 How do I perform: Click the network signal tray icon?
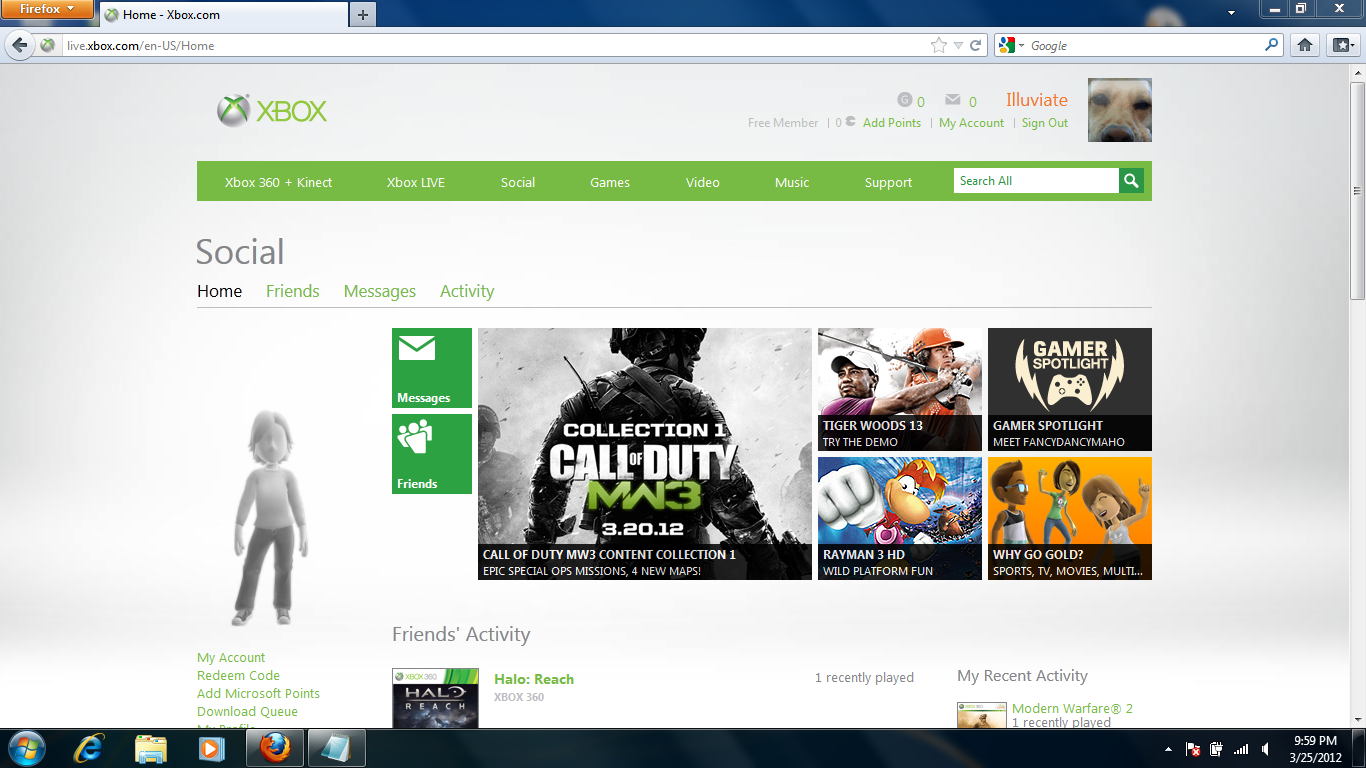(x=1241, y=749)
